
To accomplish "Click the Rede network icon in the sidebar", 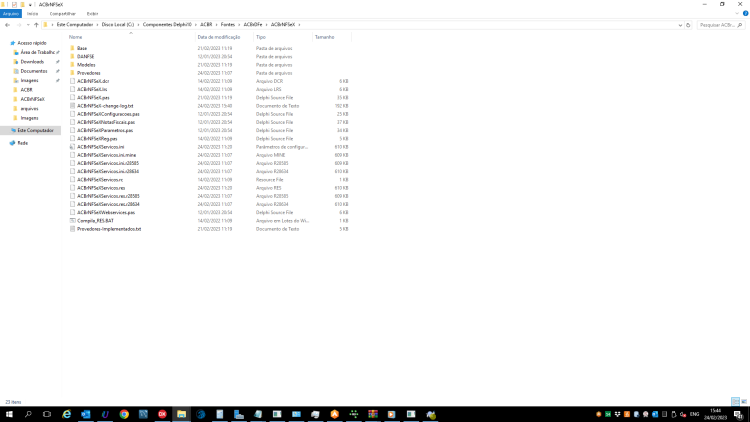I will coord(12,143).
